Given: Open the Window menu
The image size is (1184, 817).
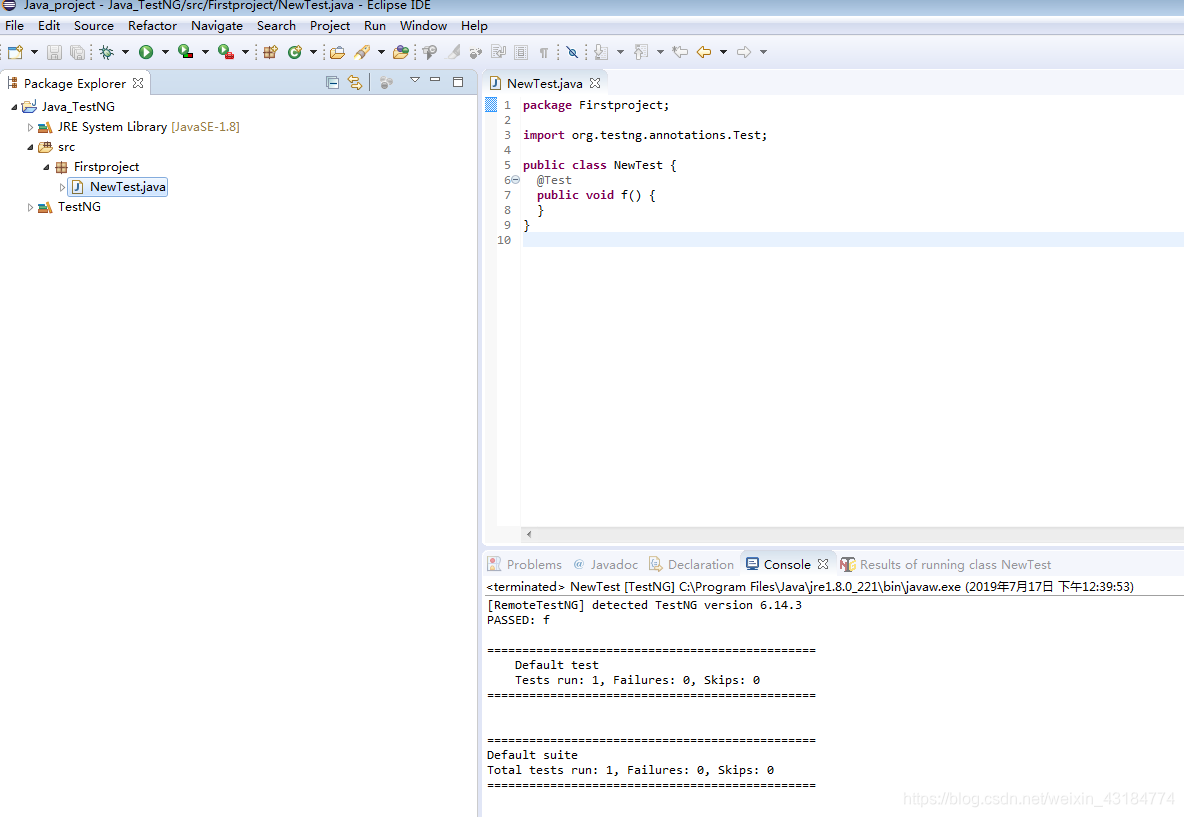Looking at the screenshot, I should point(423,26).
